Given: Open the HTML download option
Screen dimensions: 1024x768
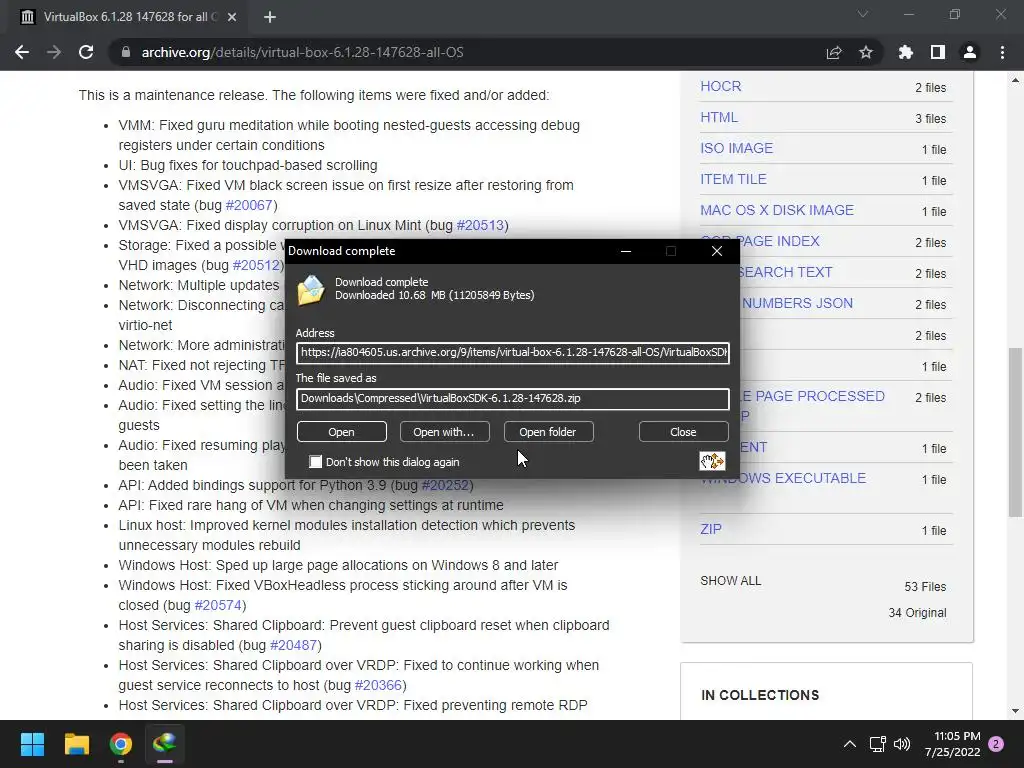Looking at the screenshot, I should point(719,118).
